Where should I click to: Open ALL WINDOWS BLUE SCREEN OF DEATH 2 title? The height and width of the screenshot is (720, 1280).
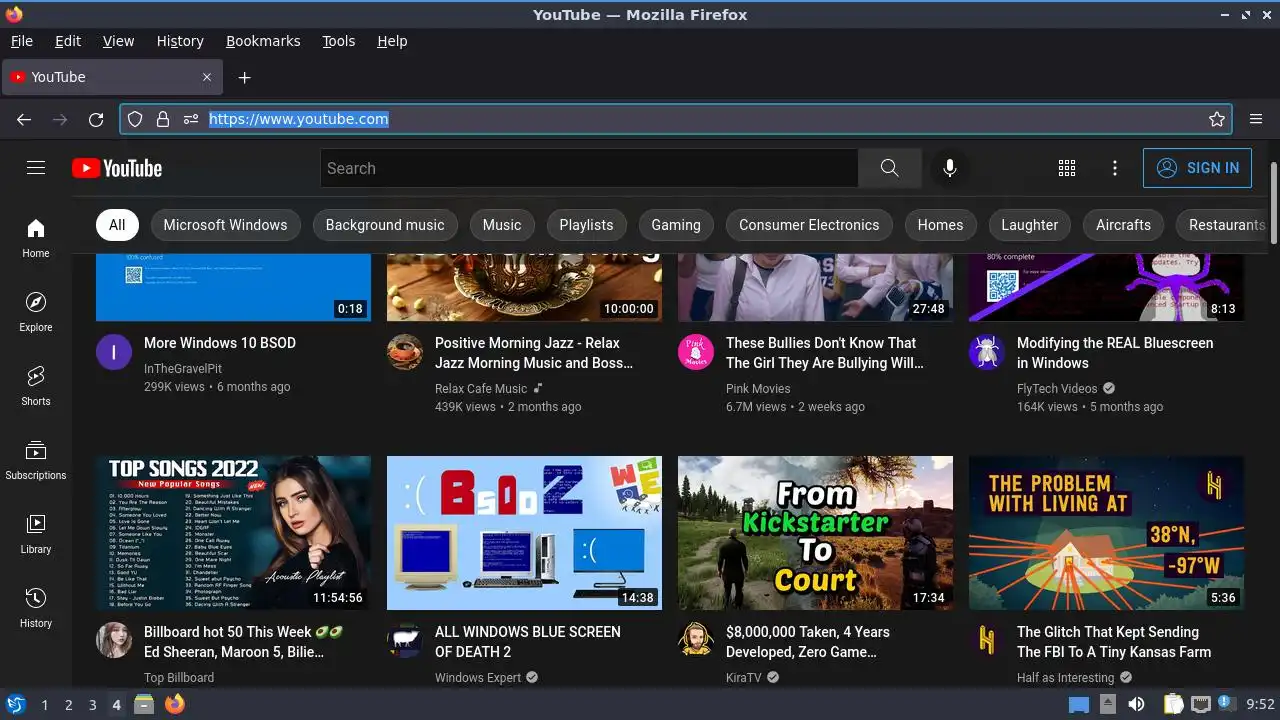pos(528,642)
